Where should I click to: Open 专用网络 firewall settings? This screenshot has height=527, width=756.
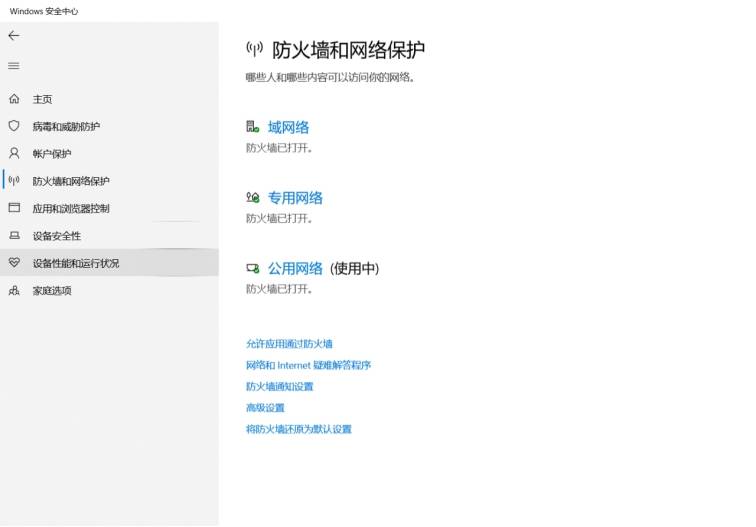pyautogui.click(x=295, y=198)
